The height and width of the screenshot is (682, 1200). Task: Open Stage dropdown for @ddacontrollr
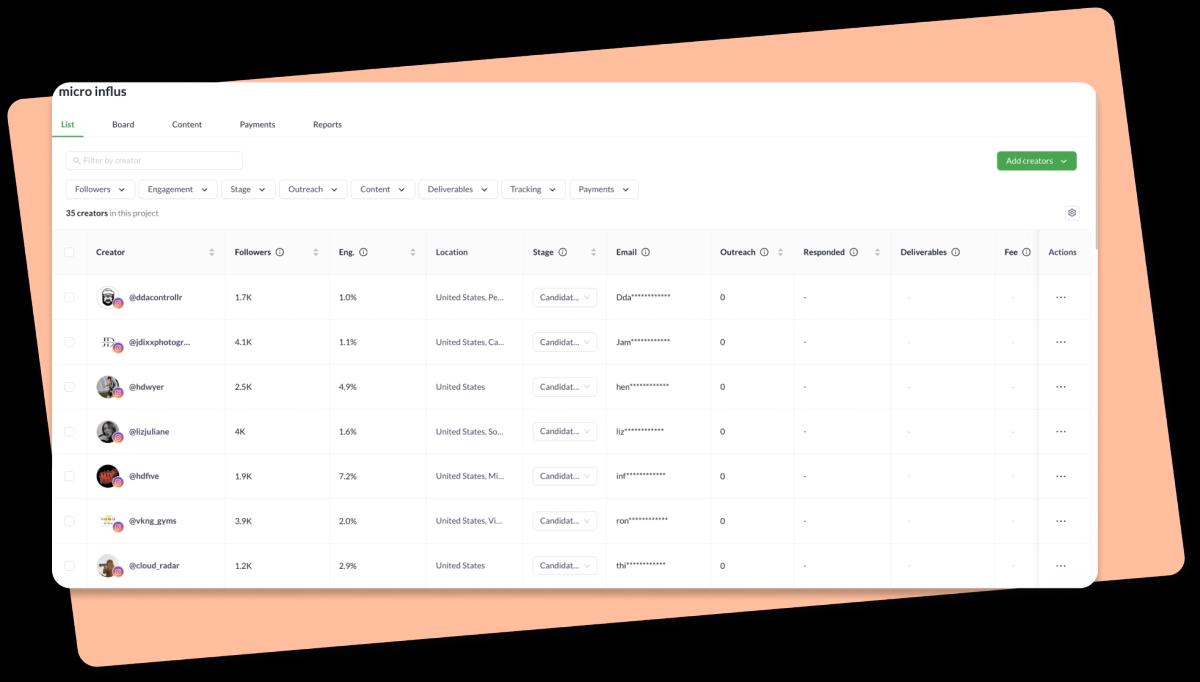(x=565, y=297)
